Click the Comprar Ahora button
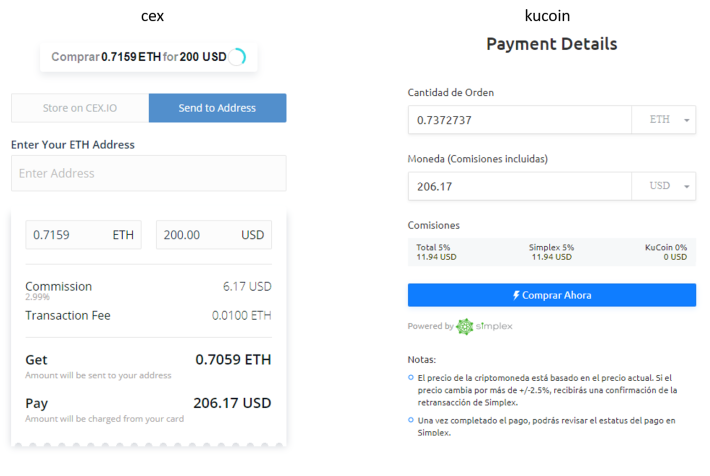 click(x=552, y=295)
